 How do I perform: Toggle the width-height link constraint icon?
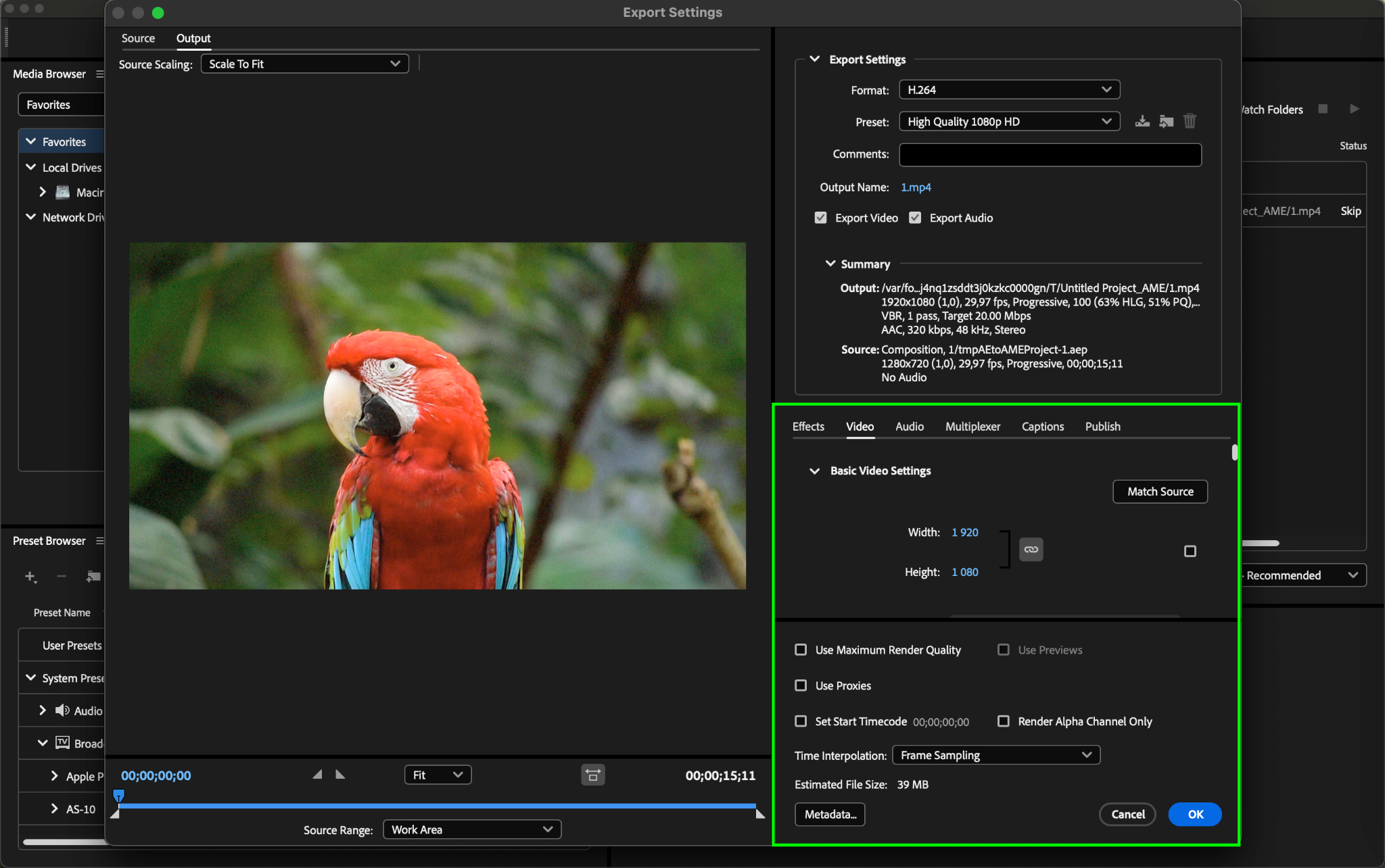coord(1031,550)
